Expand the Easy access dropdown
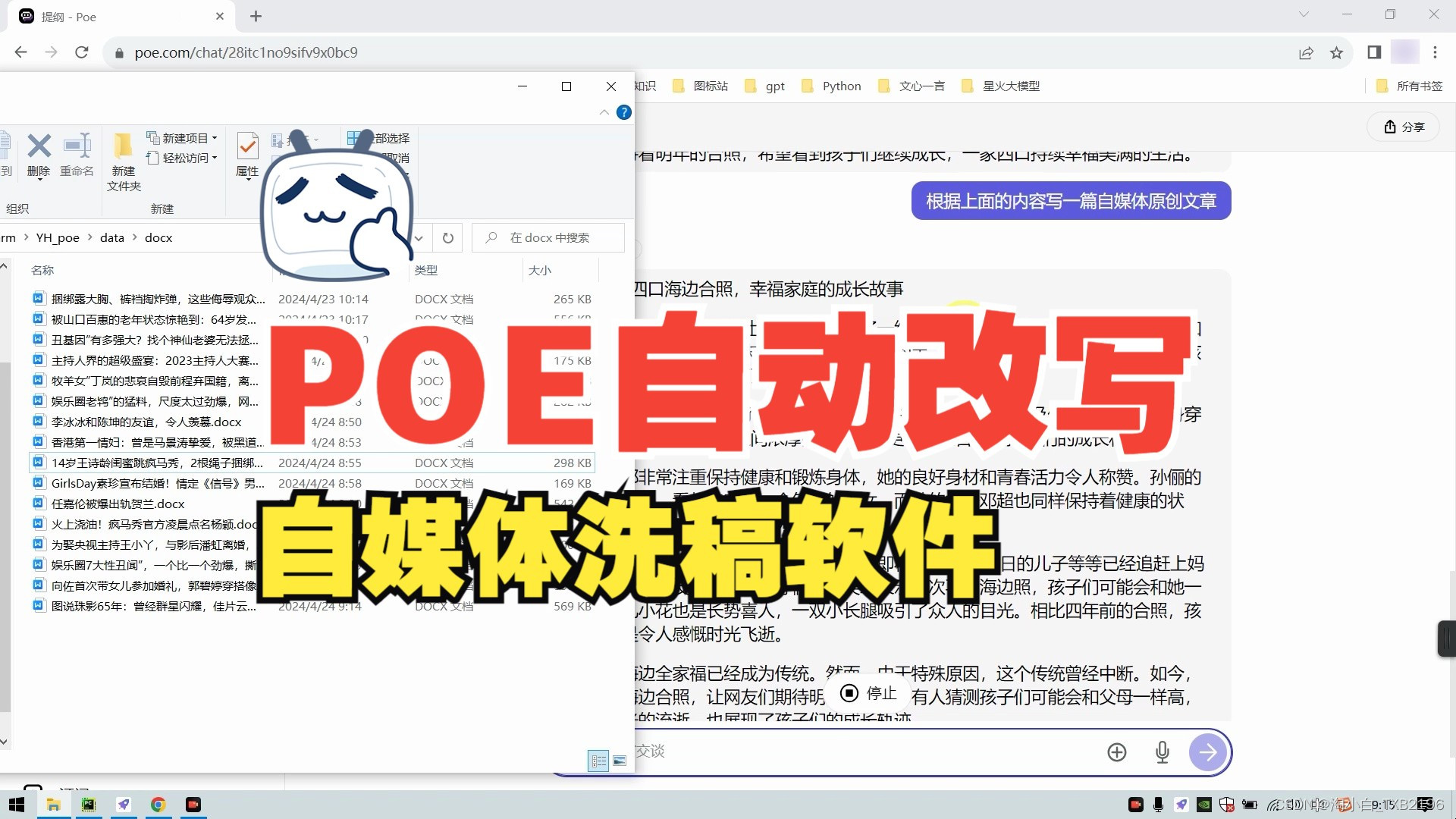This screenshot has height=819, width=1456. [x=182, y=158]
